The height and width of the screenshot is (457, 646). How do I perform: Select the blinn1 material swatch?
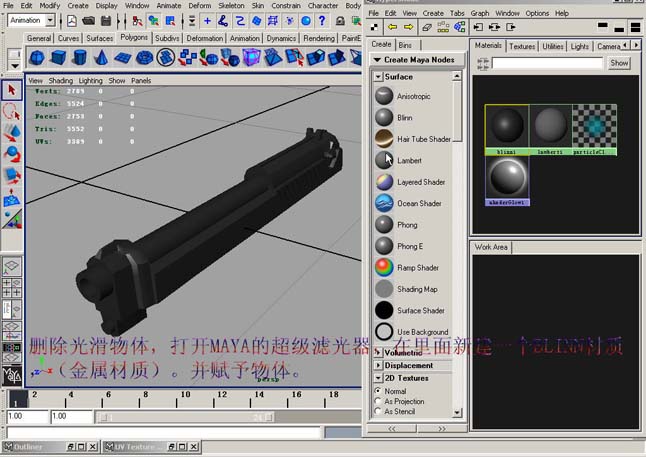507,129
